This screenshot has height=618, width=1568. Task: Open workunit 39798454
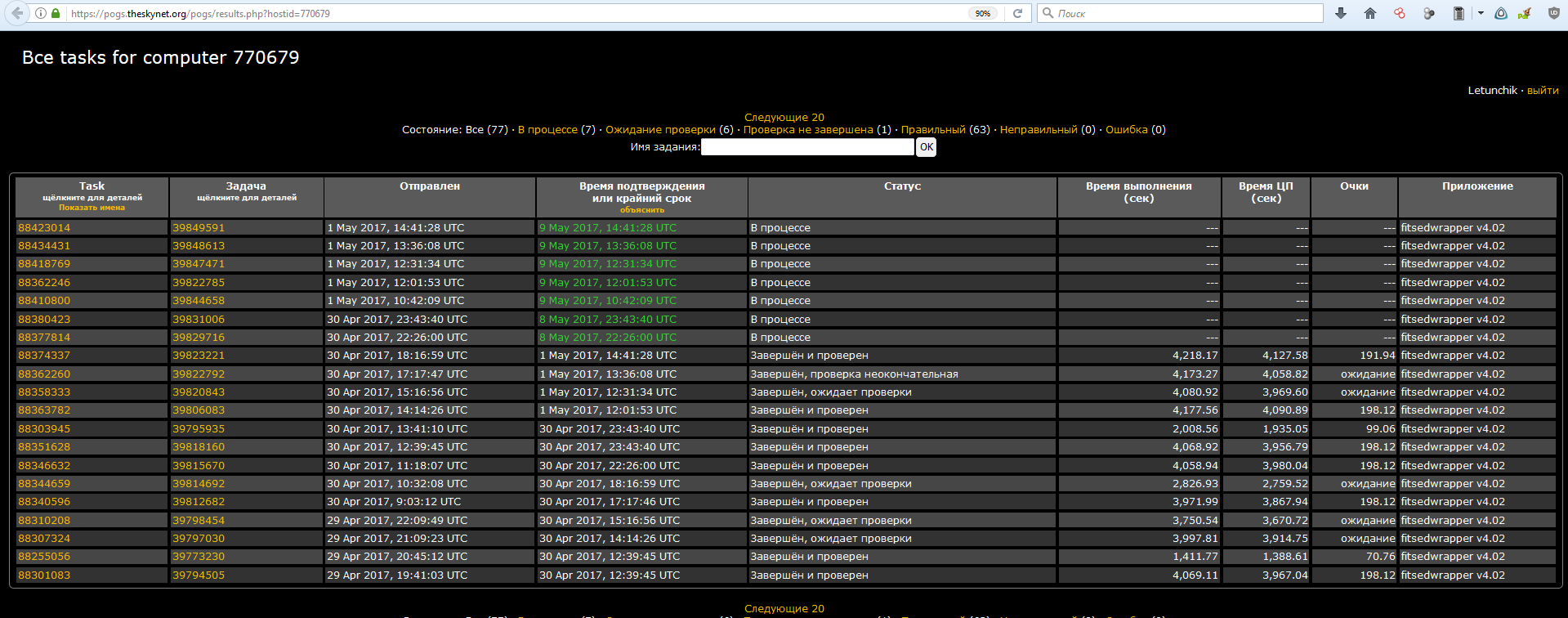pyautogui.click(x=199, y=520)
